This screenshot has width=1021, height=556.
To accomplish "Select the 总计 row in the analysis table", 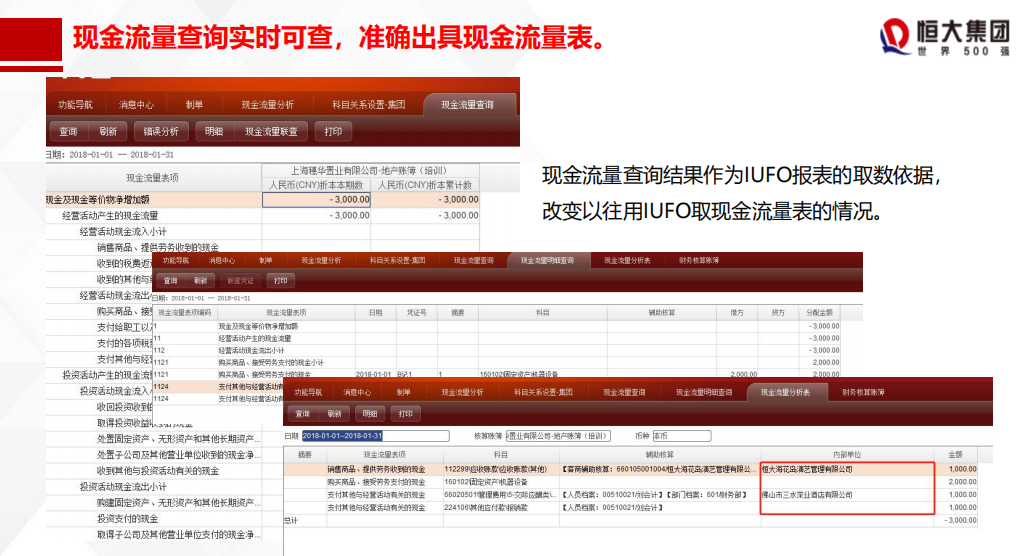I will tap(630, 520).
